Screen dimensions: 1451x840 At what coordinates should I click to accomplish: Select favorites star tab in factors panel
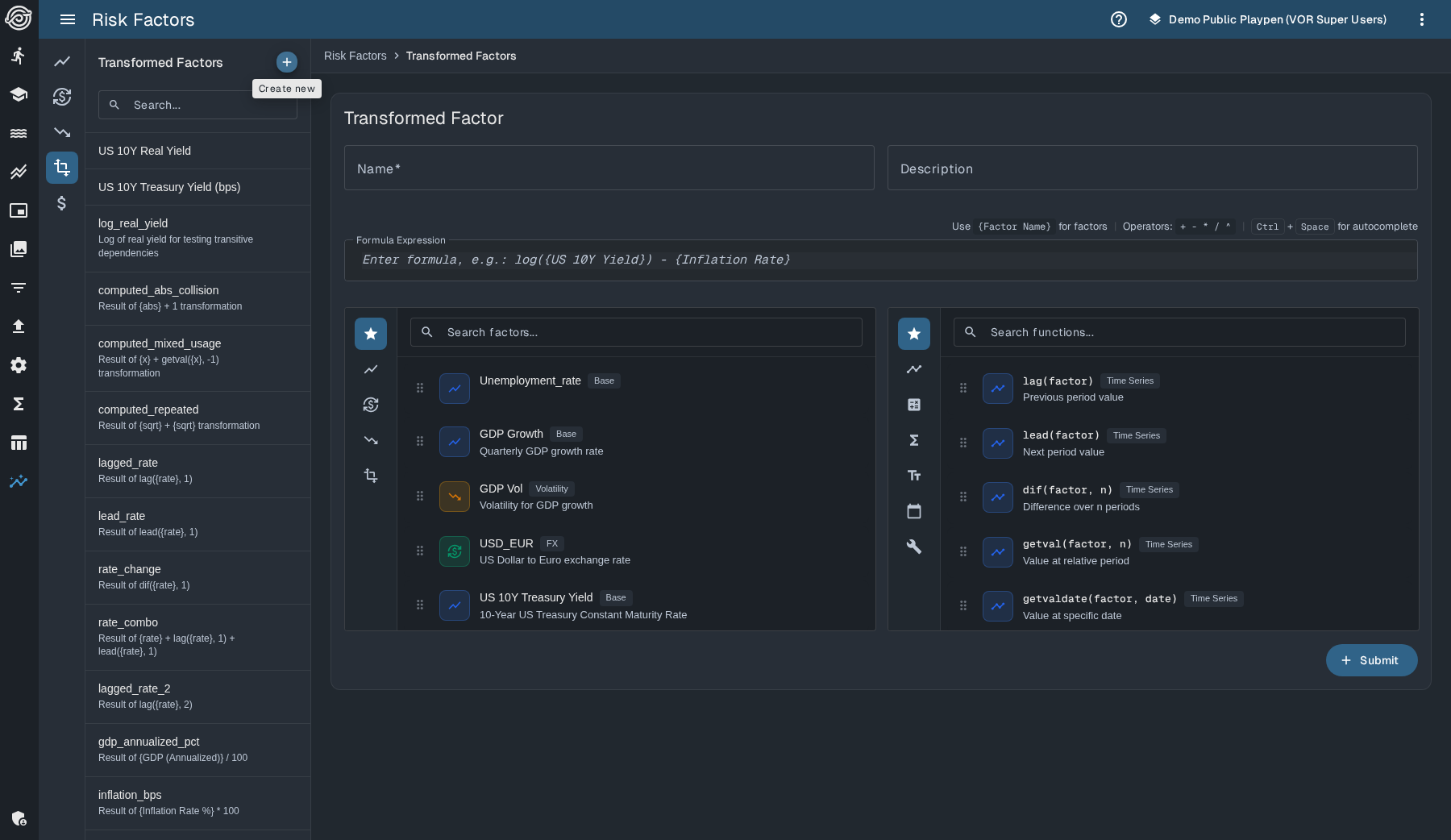click(x=371, y=334)
